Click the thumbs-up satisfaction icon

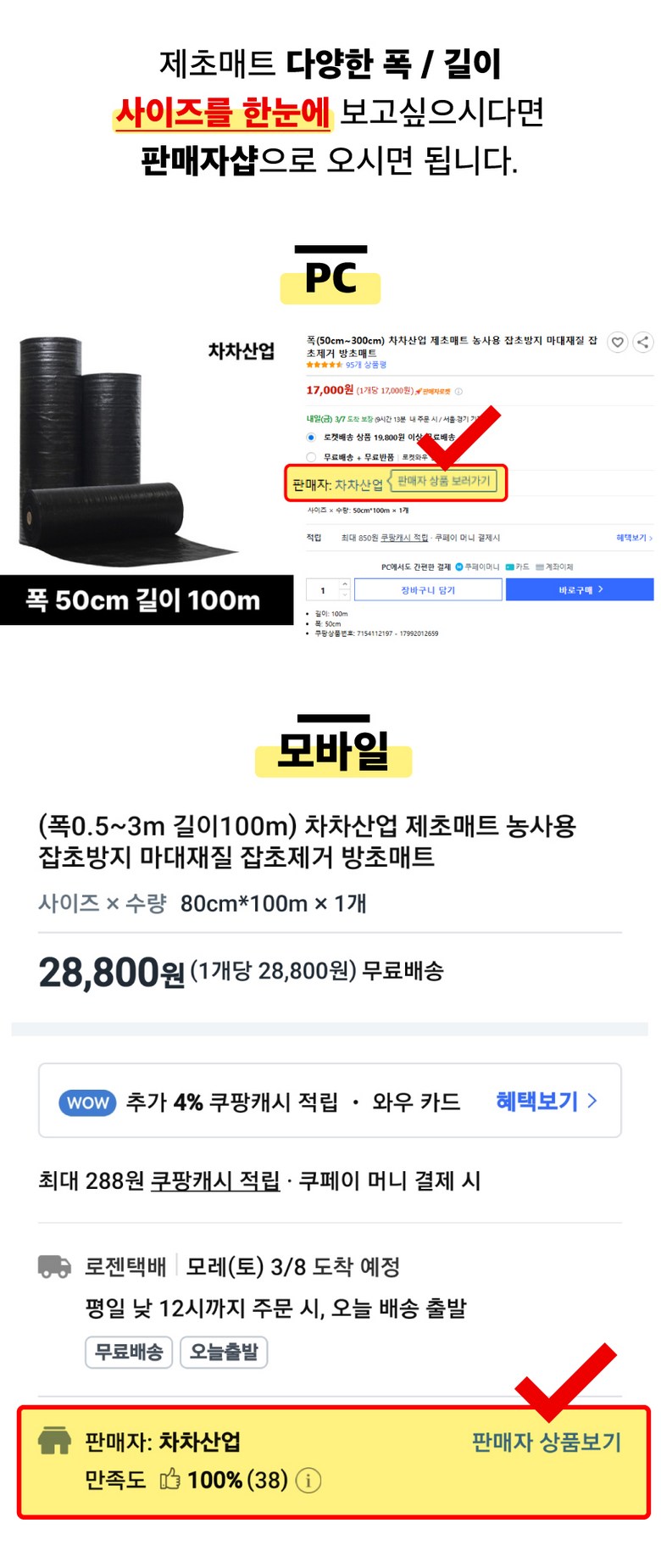coord(170,1479)
